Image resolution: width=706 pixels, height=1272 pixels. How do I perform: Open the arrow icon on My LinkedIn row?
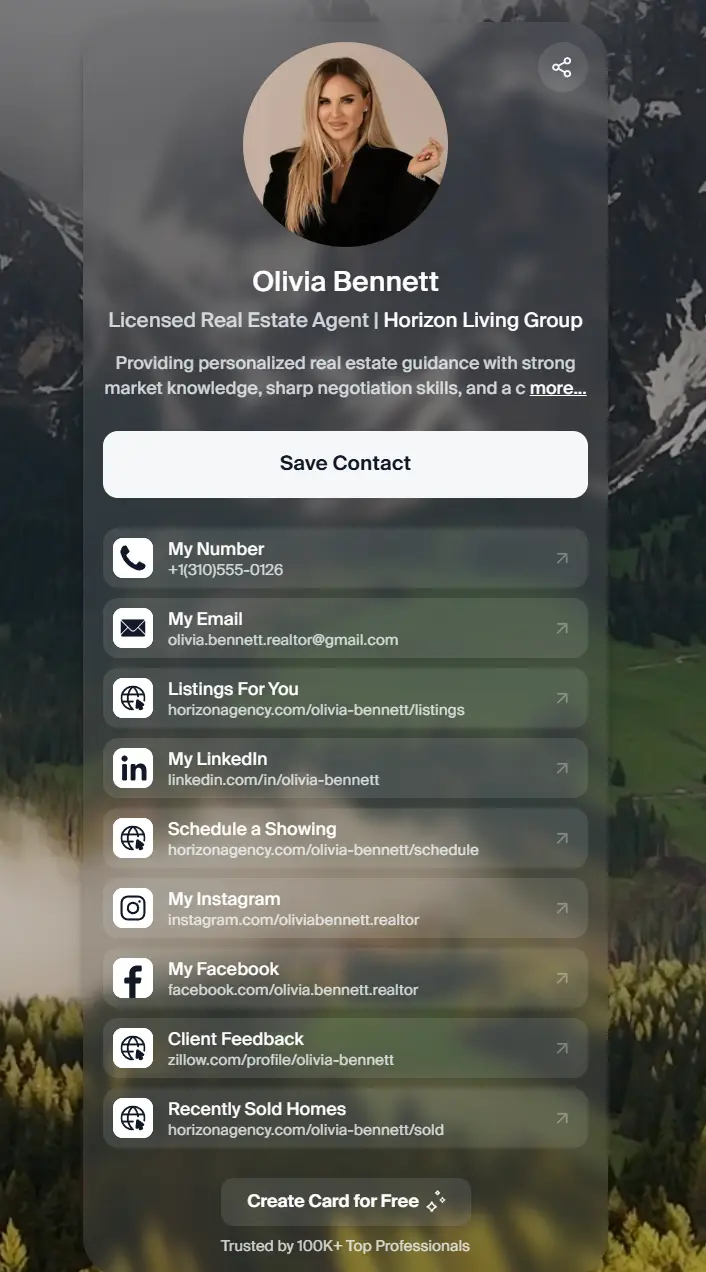562,768
